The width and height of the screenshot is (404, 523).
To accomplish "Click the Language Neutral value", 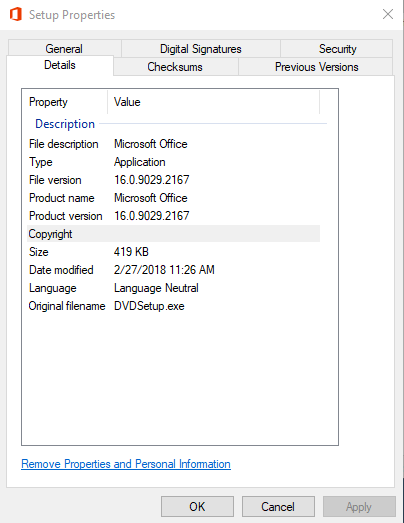I will [x=156, y=288].
